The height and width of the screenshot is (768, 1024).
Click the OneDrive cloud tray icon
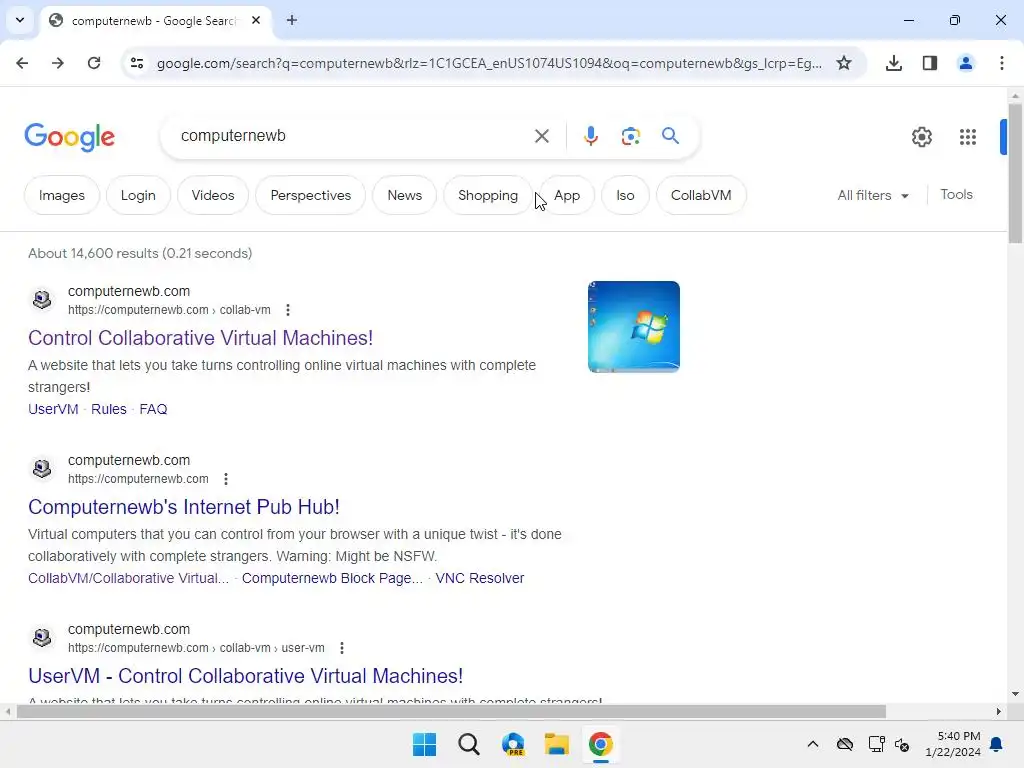[844, 744]
